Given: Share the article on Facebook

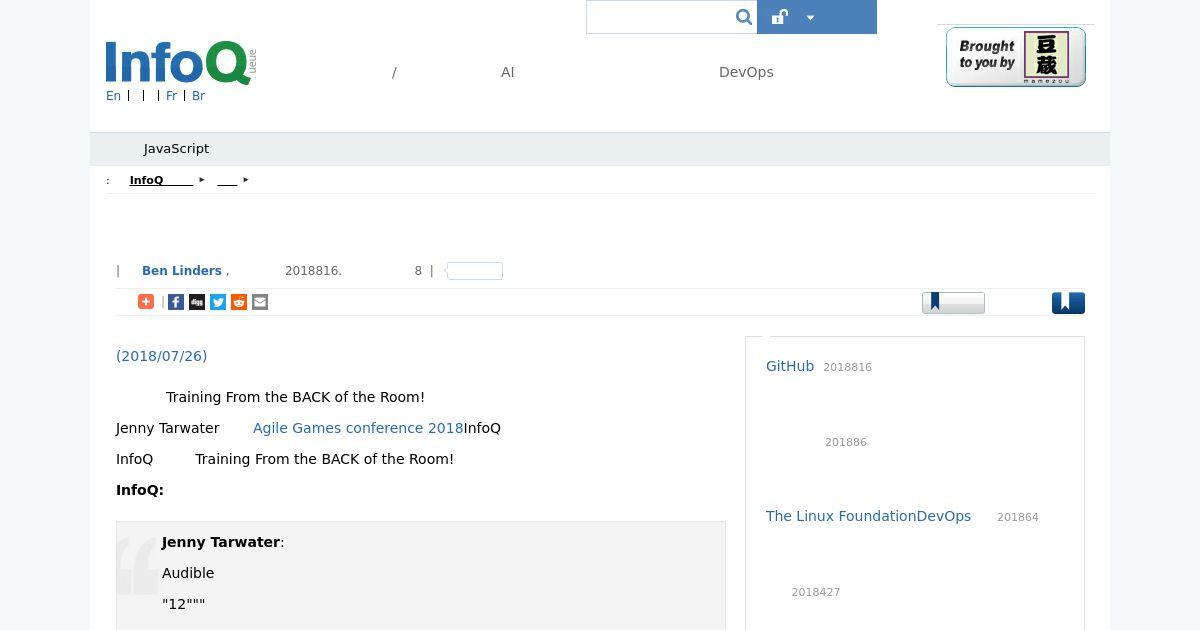Looking at the screenshot, I should tap(176, 302).
